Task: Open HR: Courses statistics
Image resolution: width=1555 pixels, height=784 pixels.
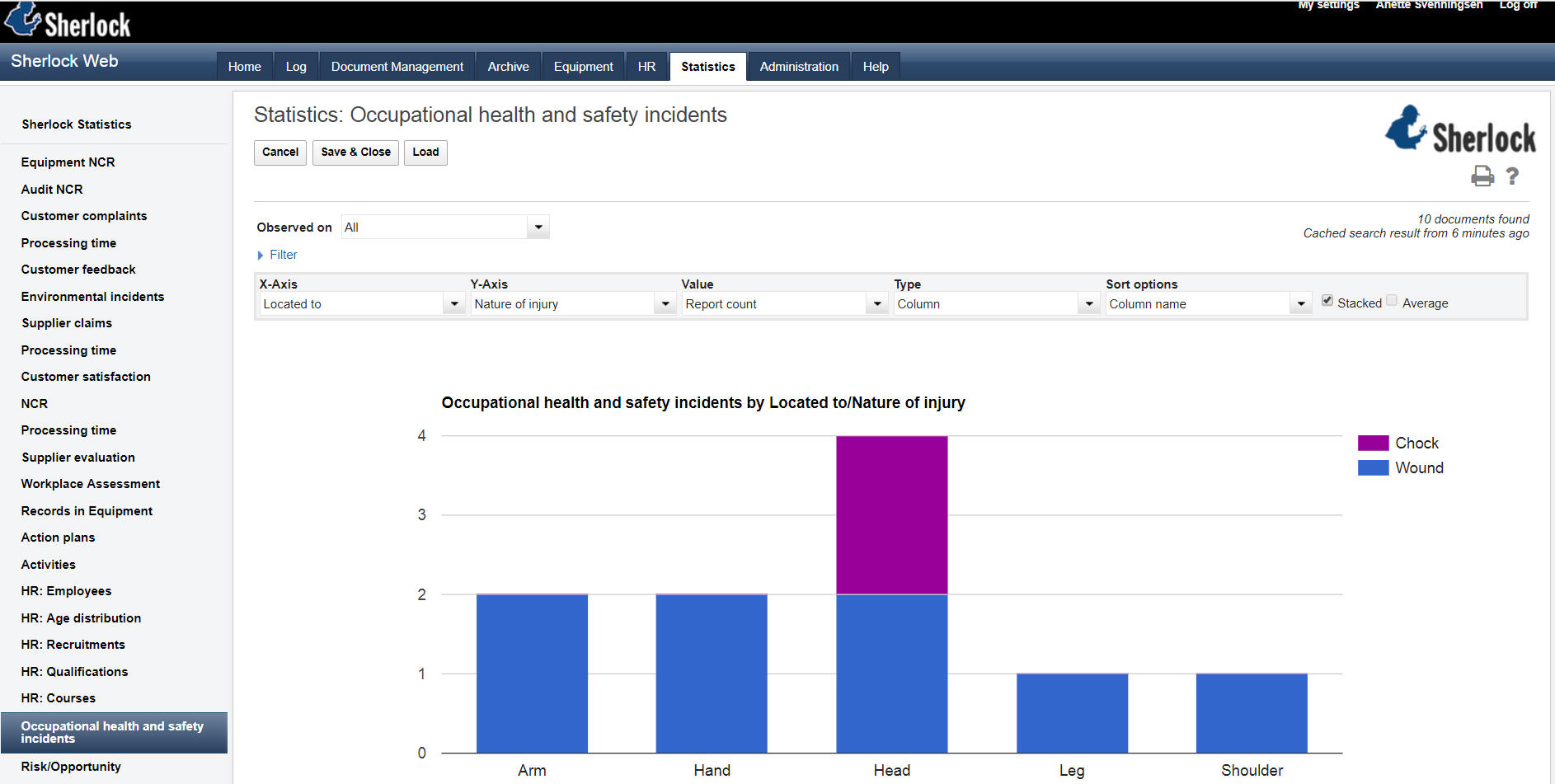Action: [x=59, y=698]
